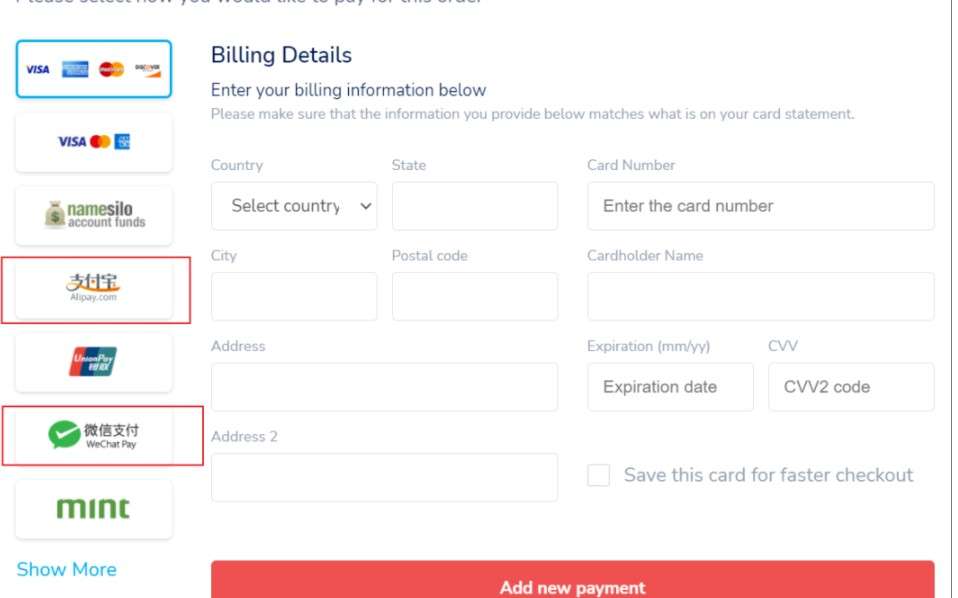Focus the Card Number field
Viewport: 958px width, 598px height.
pyautogui.click(x=760, y=206)
